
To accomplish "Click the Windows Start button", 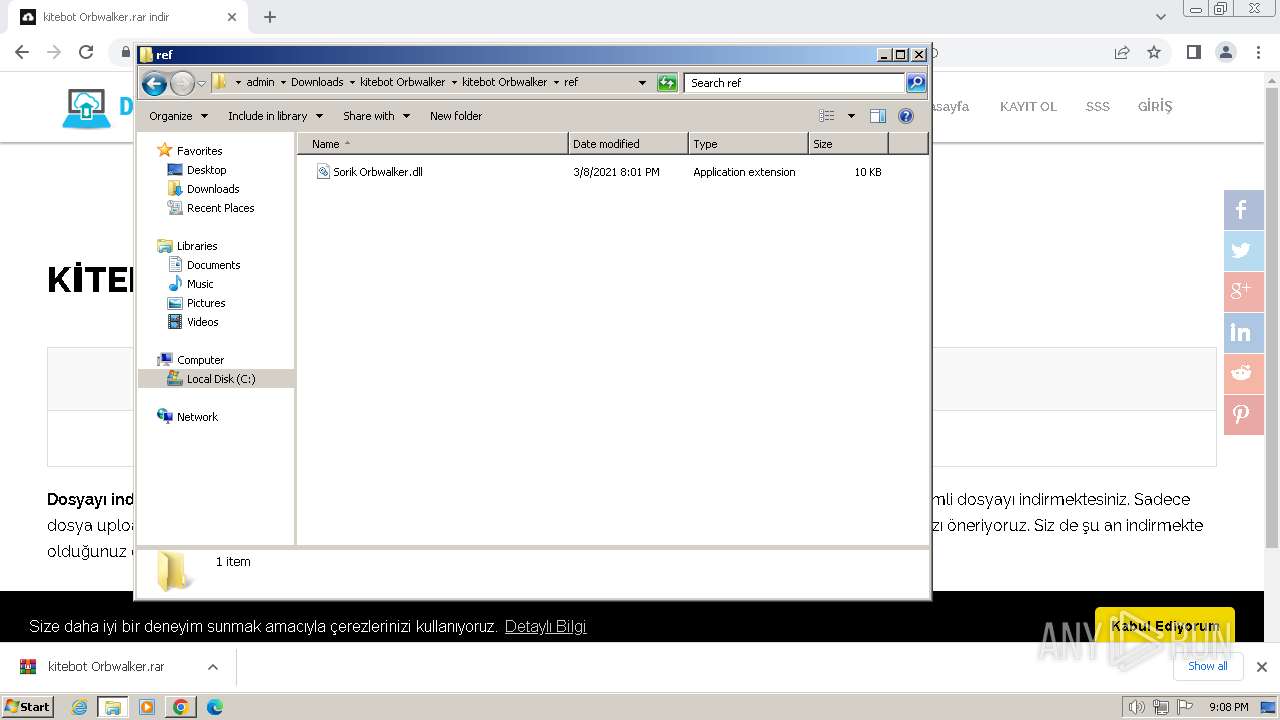I will 27,707.
